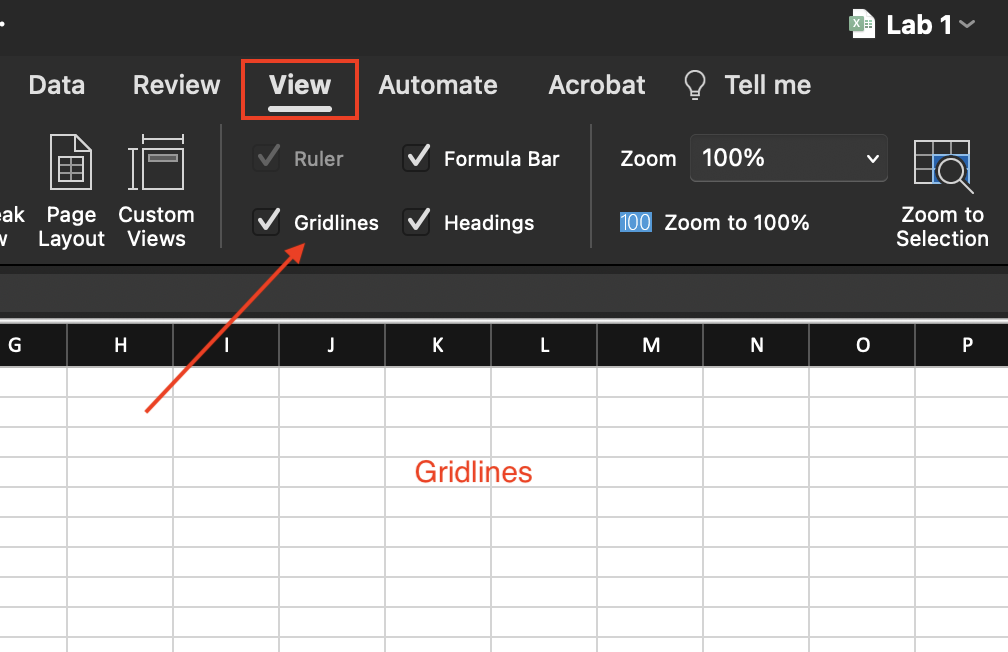
Task: Select column K header
Action: pos(438,346)
